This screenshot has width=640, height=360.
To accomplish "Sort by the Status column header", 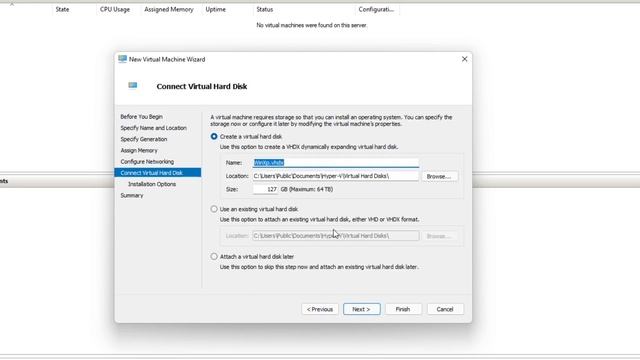I will click(264, 9).
